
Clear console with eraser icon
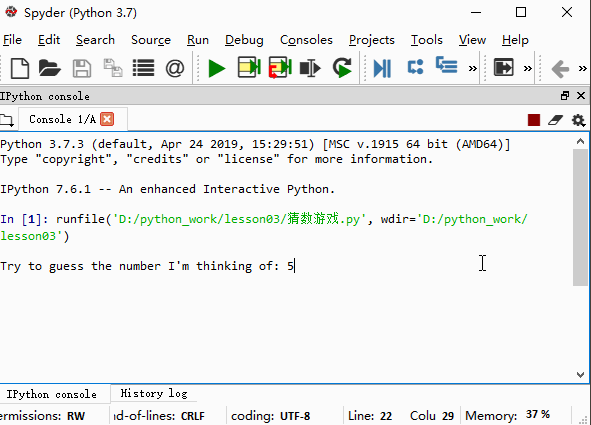[555, 120]
